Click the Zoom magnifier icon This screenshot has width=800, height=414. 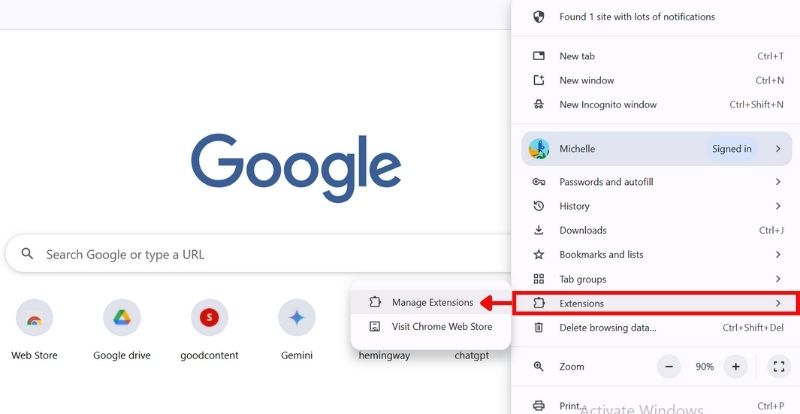pyautogui.click(x=539, y=366)
